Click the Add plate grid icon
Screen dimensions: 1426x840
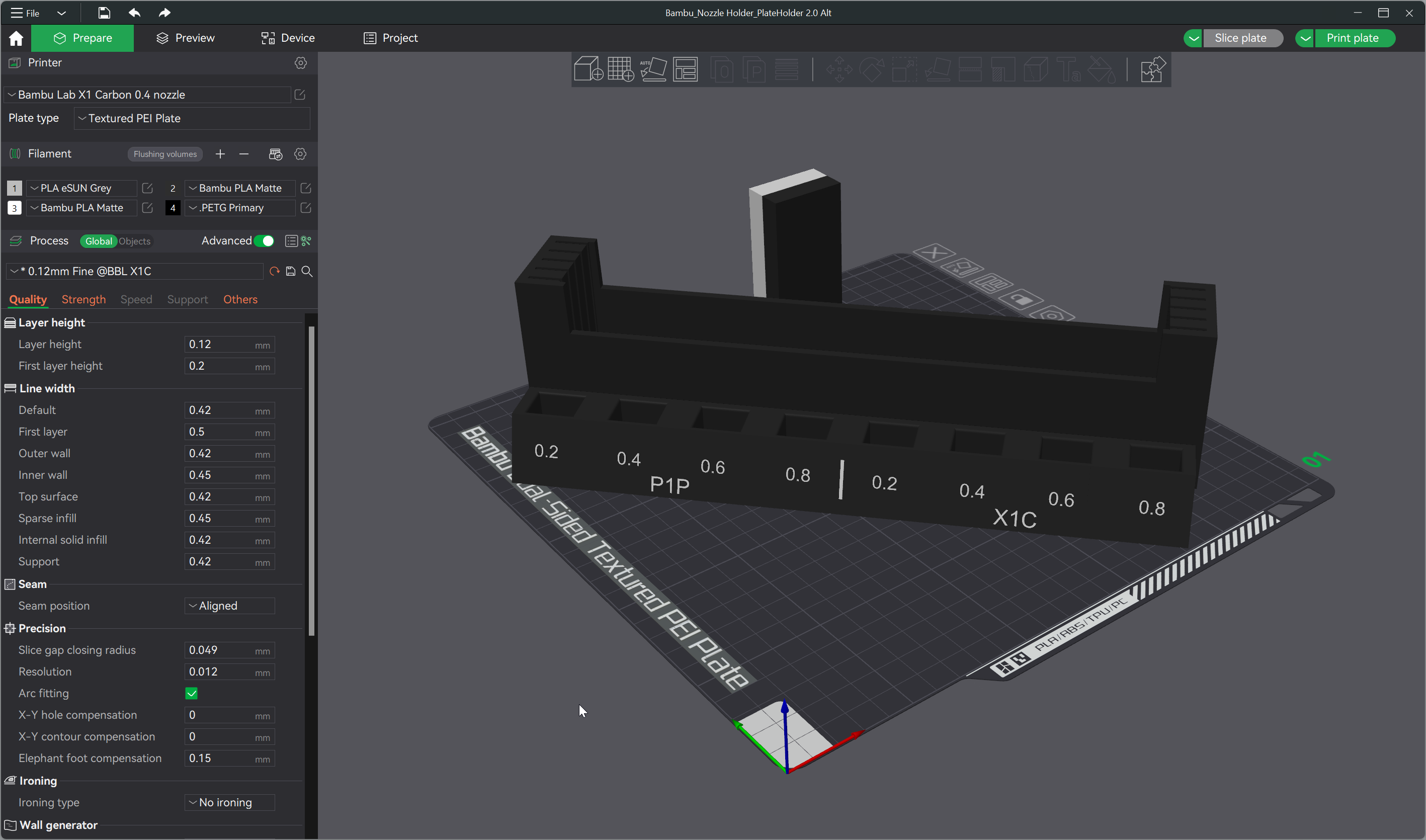pos(620,69)
